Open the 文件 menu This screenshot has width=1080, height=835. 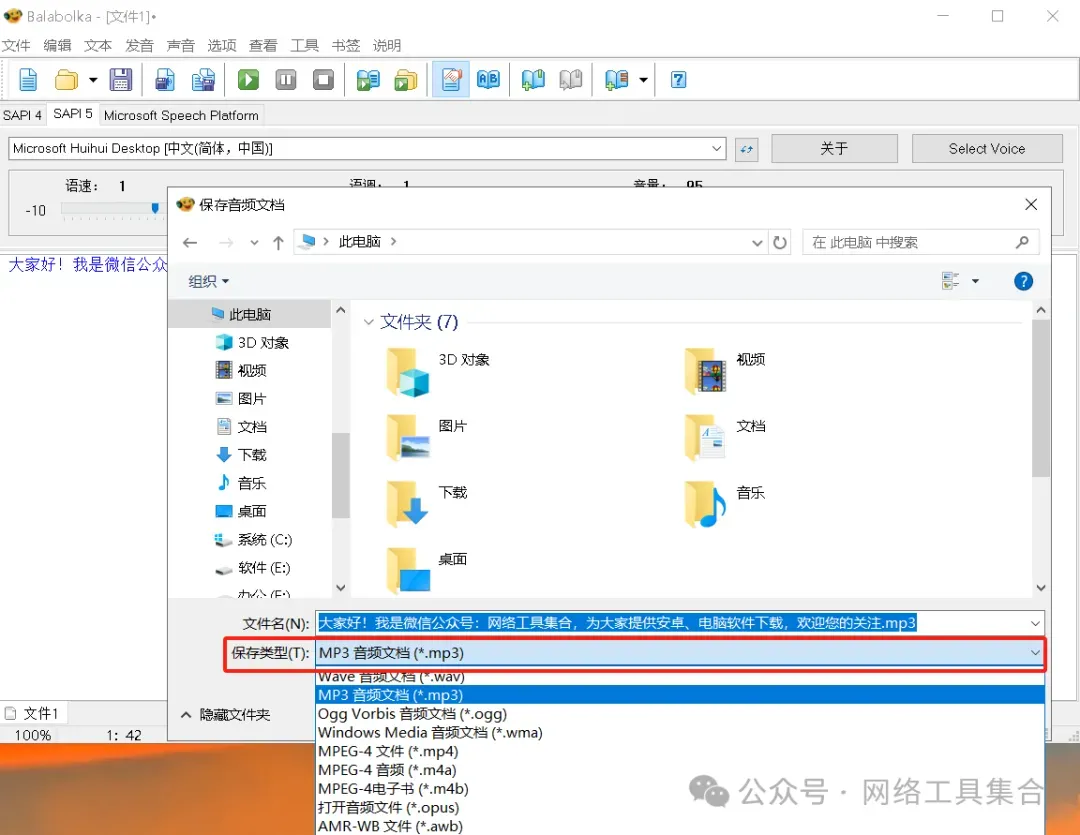click(16, 45)
